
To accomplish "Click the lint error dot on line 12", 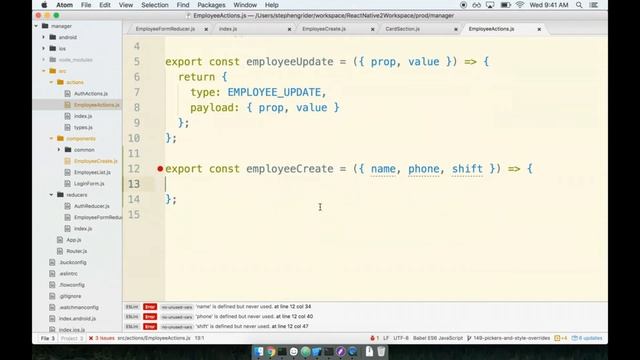I will coord(160,169).
